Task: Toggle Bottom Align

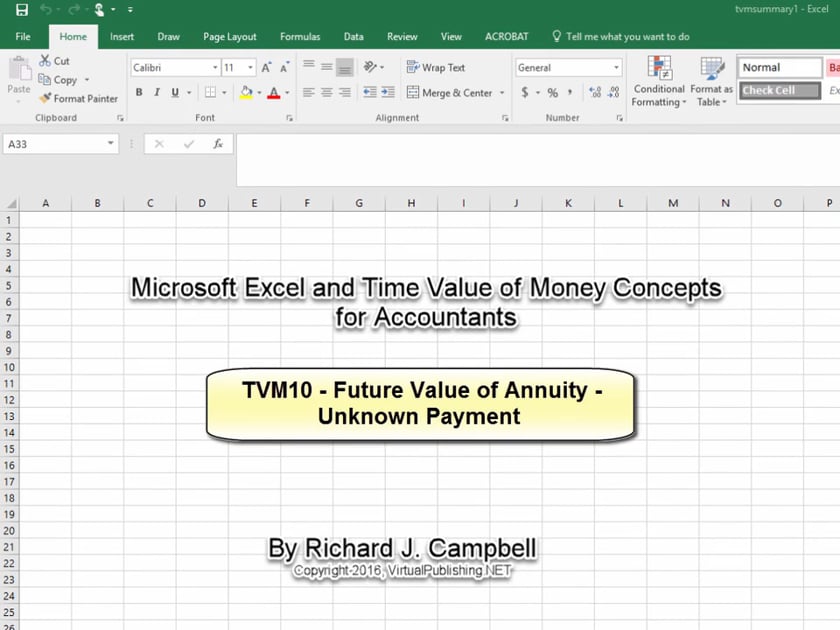Action: tap(345, 66)
